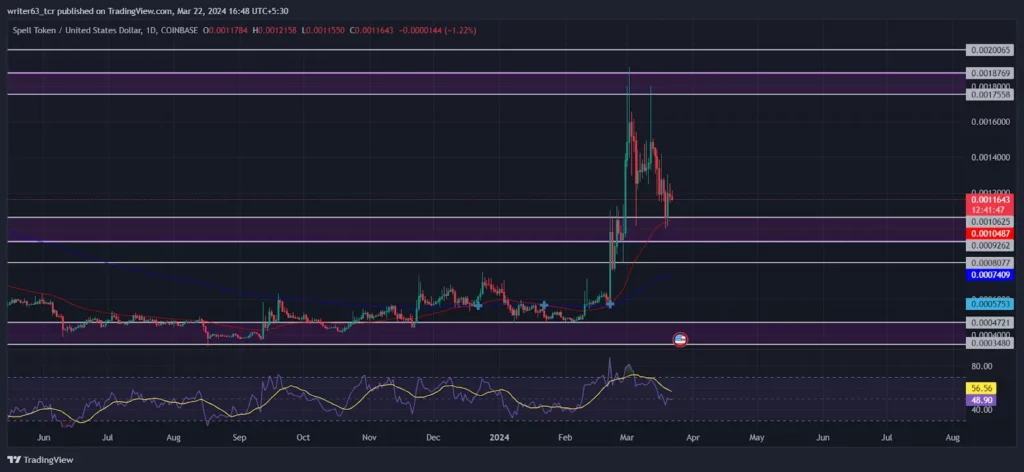The image size is (1024, 472).
Task: Click the red current price label 0.0011643
Action: coord(990,199)
